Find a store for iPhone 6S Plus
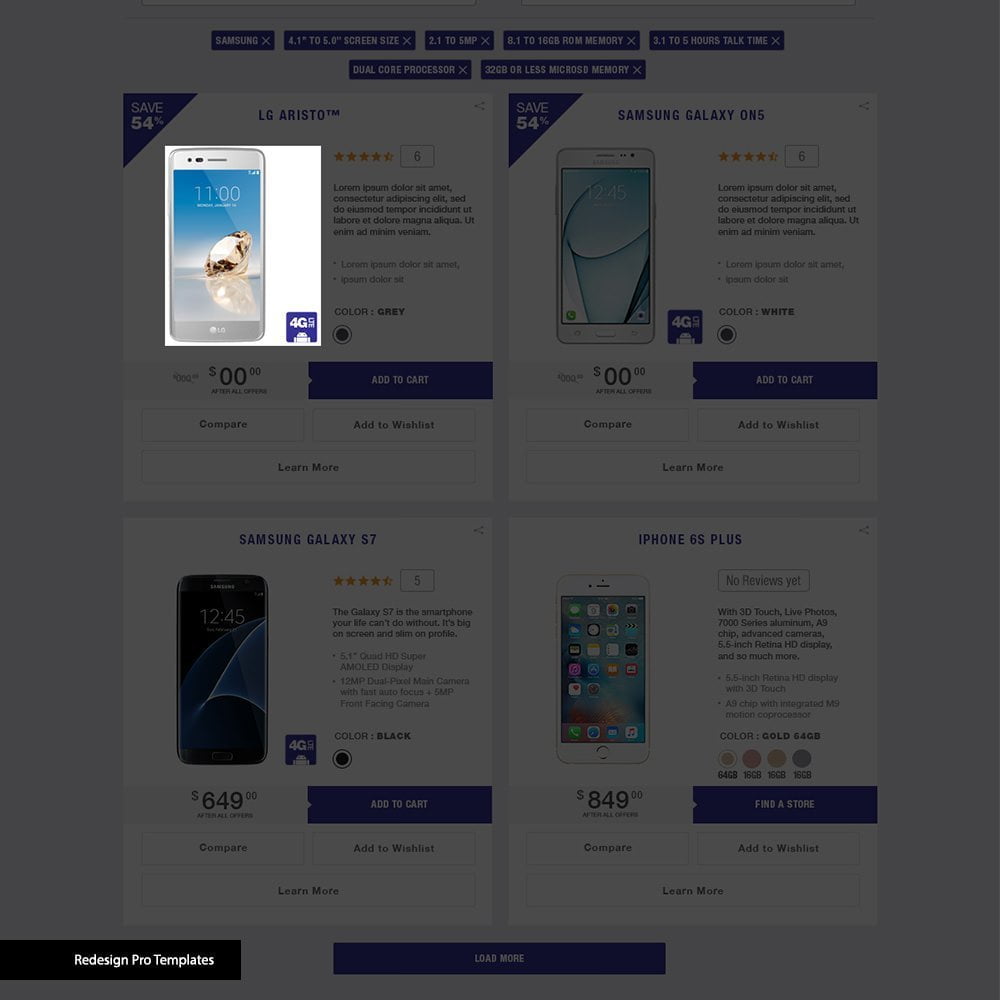The height and width of the screenshot is (1000, 1000). [x=784, y=804]
